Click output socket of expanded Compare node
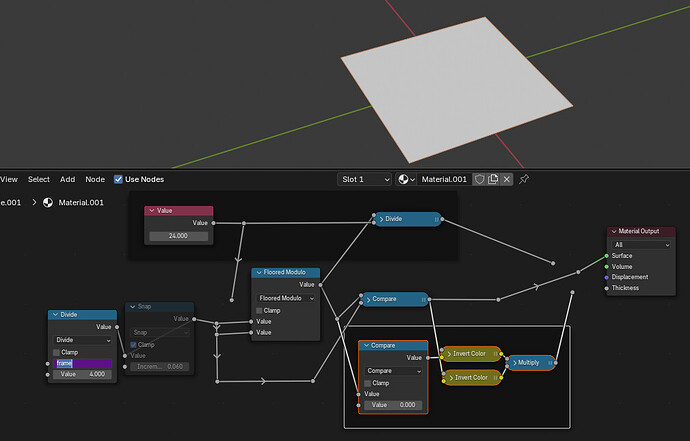 (428, 358)
